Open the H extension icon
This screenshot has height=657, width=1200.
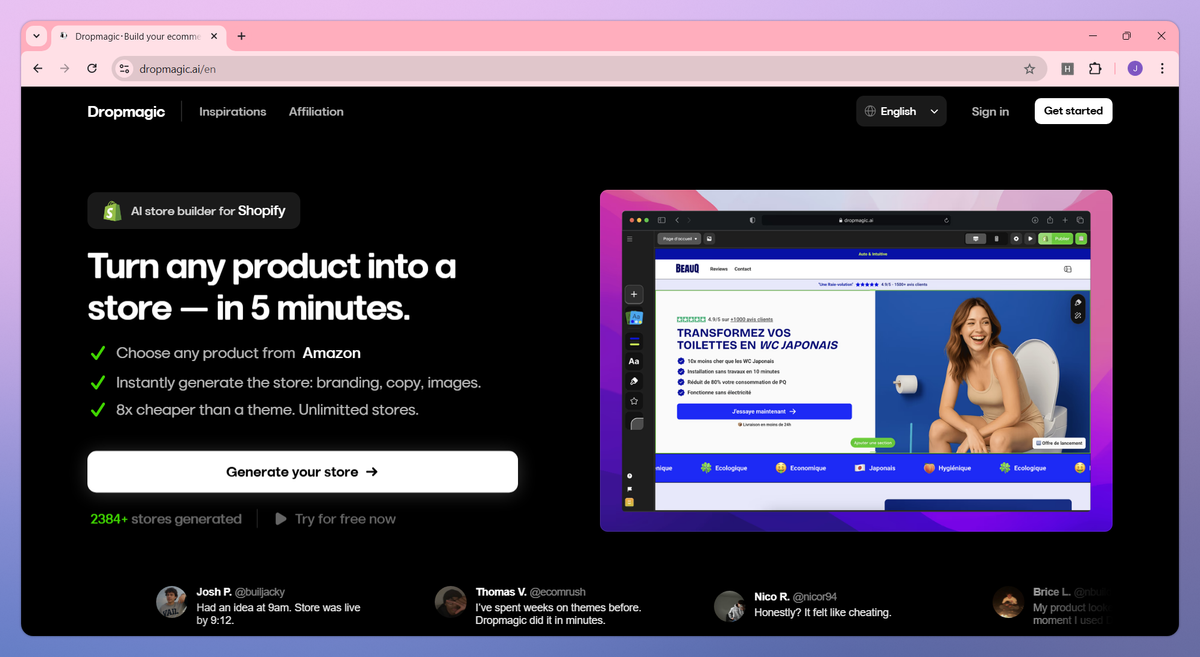pos(1068,69)
